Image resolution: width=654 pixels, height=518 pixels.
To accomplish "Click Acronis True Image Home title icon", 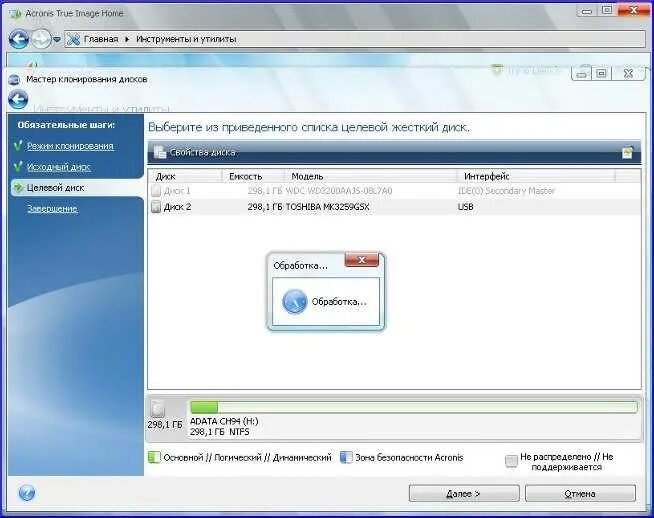I will pyautogui.click(x=15, y=14).
